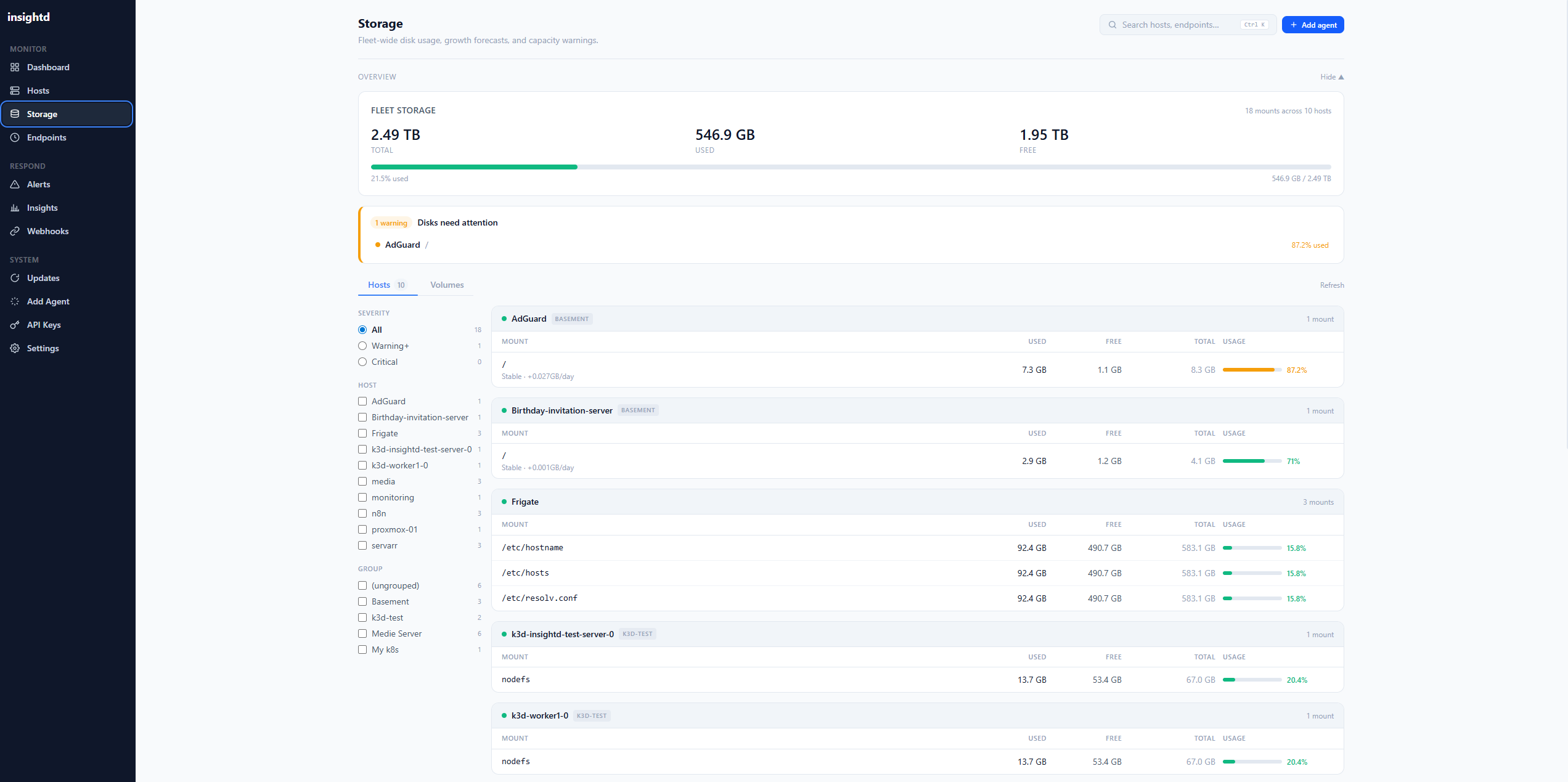Viewport: 1568px width, 782px height.
Task: Check the Medie Server group checkbox
Action: point(362,633)
